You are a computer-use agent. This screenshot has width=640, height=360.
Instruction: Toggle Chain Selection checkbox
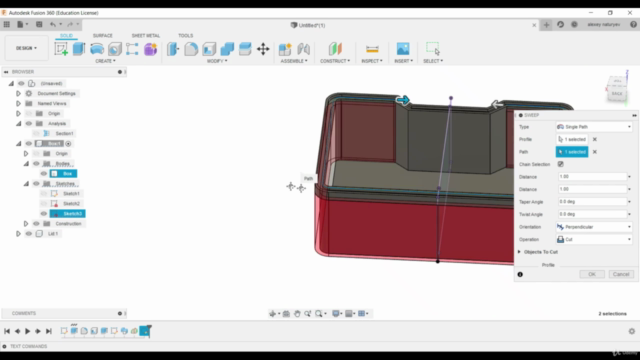click(x=560, y=164)
